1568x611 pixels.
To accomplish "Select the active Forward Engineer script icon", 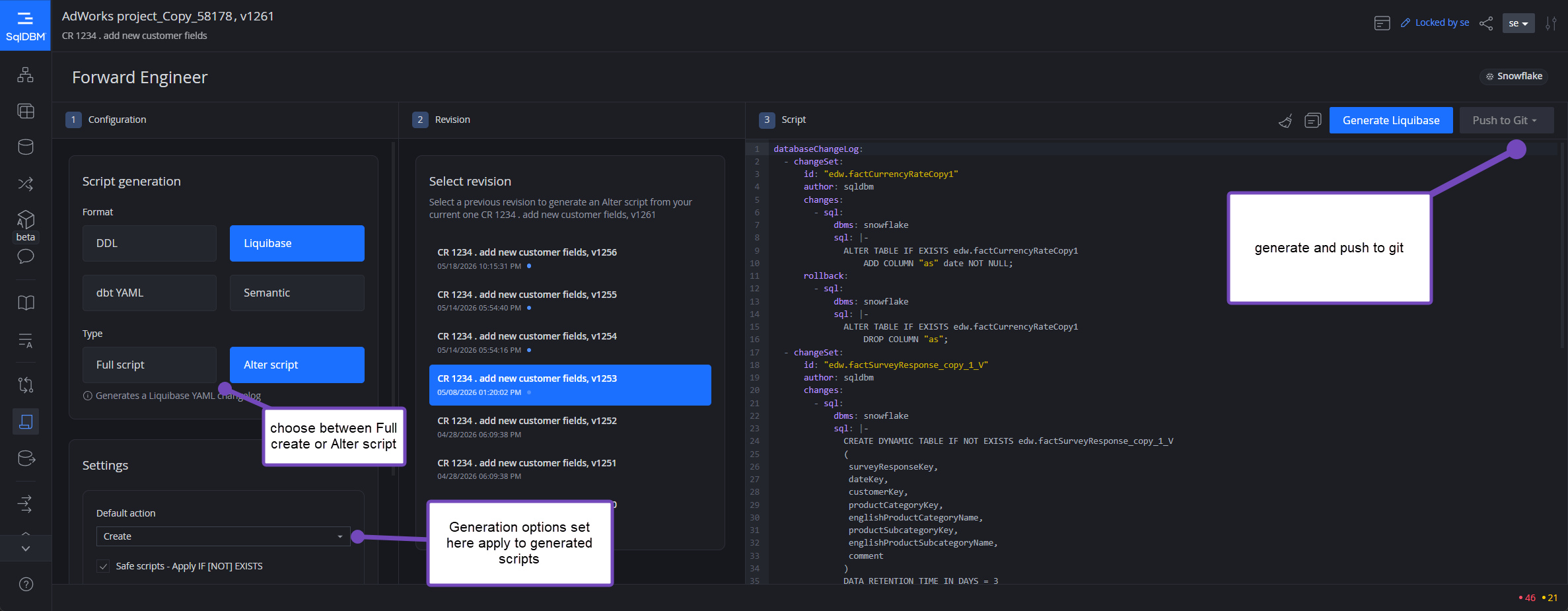I will [x=25, y=421].
